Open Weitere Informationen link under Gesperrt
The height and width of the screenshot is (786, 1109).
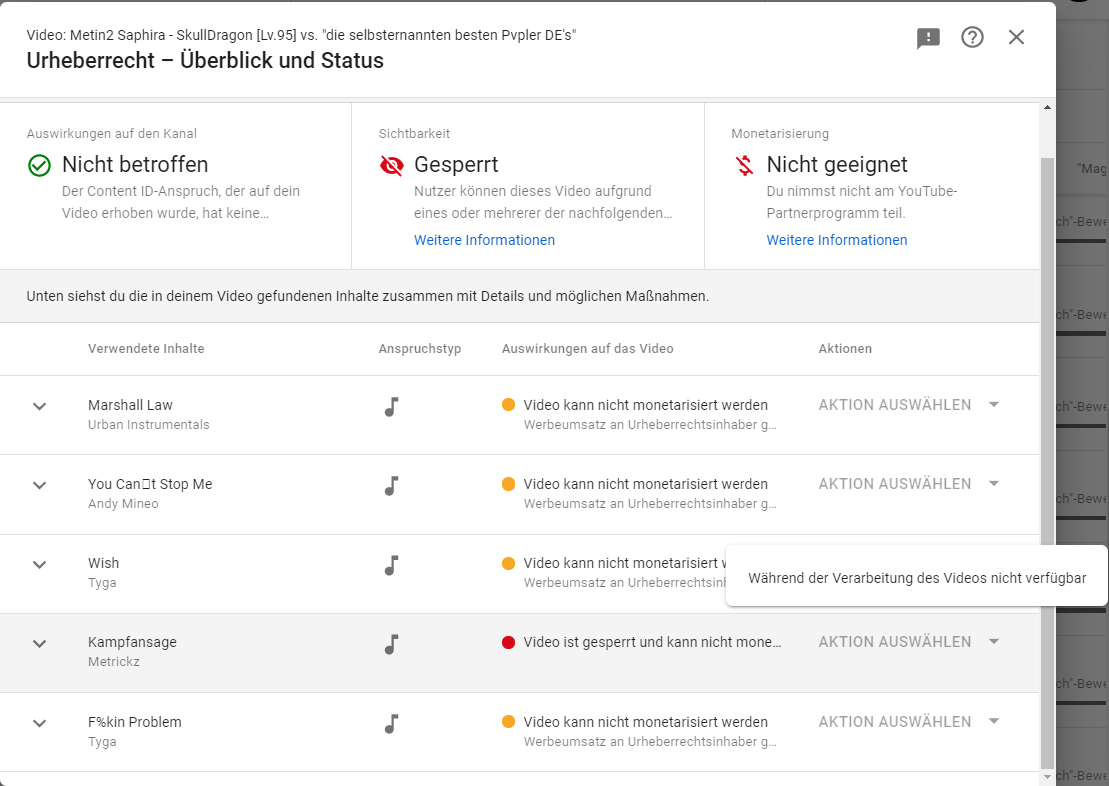tap(484, 241)
